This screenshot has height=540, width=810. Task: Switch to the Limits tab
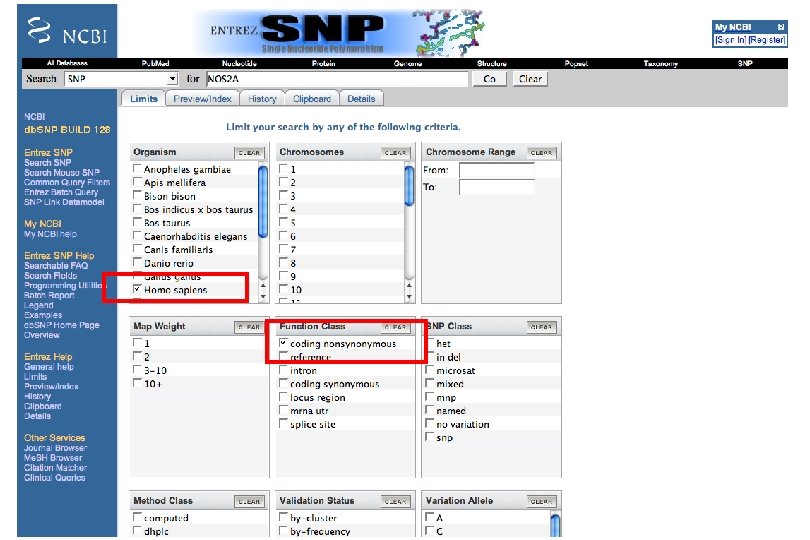point(143,99)
